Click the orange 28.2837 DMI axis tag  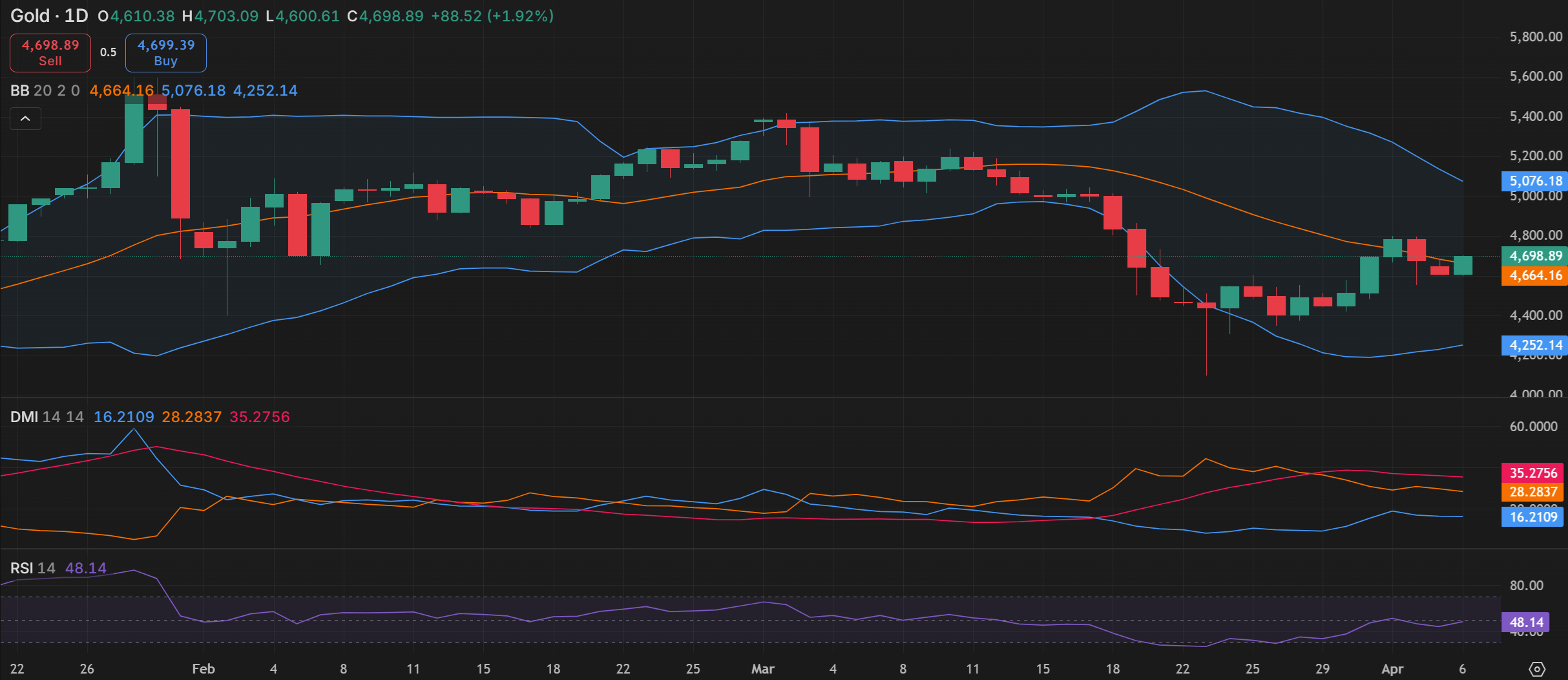click(1532, 492)
